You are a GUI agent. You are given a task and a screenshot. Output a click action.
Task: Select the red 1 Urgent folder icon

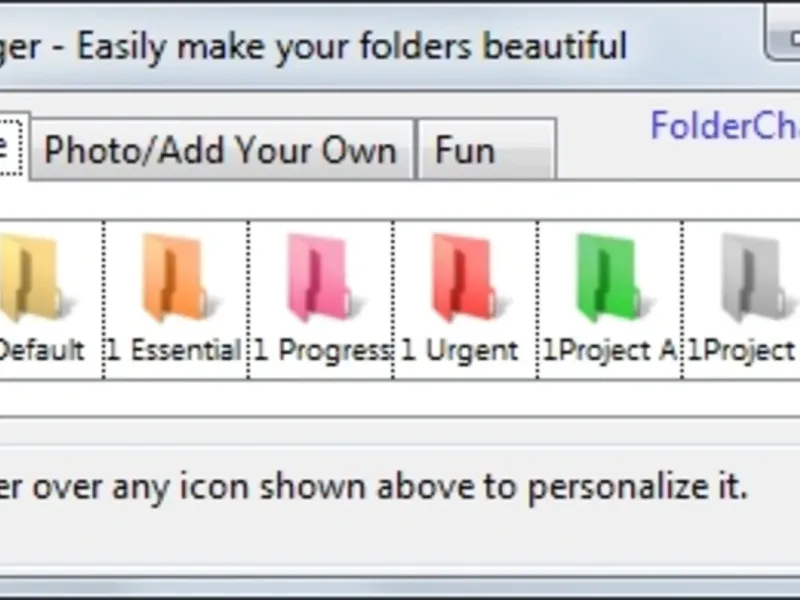462,278
